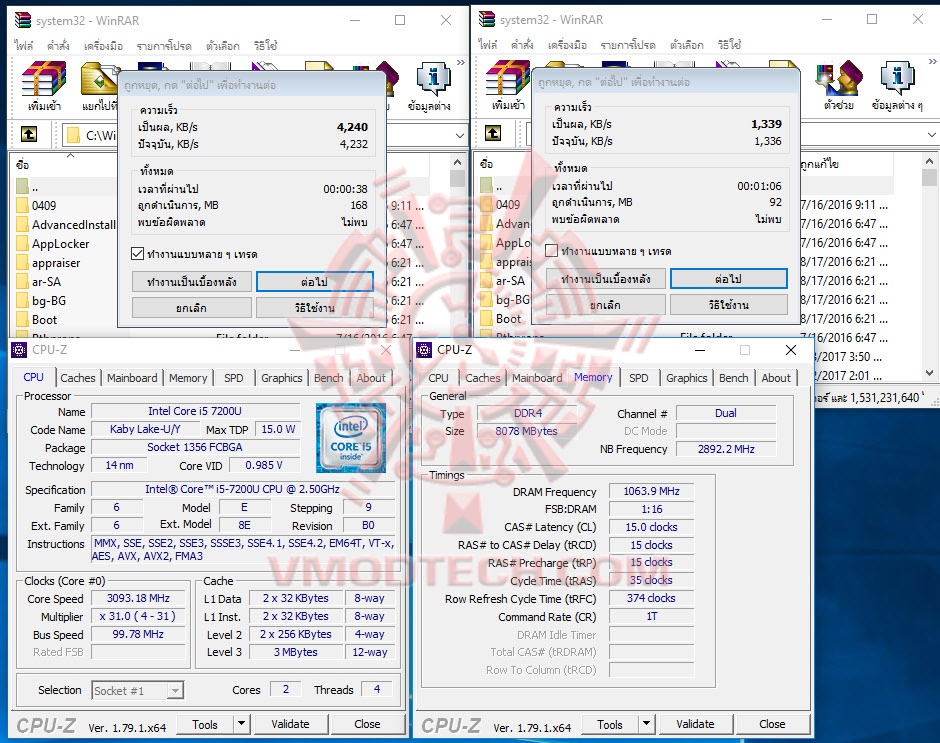Screen dimensions: 940x743
Task: Check the multithreading checkbox in right benchmark dialog
Action: coord(552,251)
